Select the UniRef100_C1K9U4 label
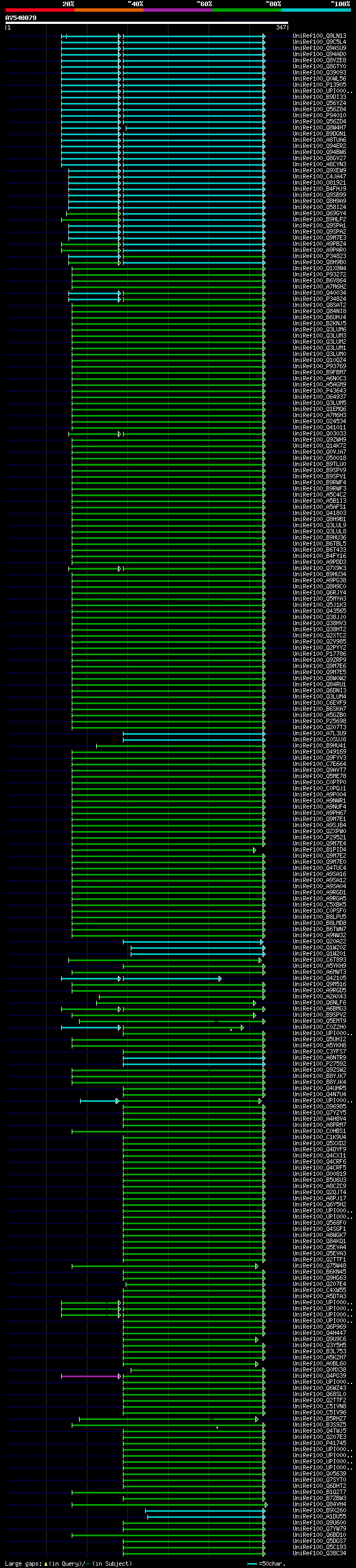The image size is (356, 1568). 319,1137
